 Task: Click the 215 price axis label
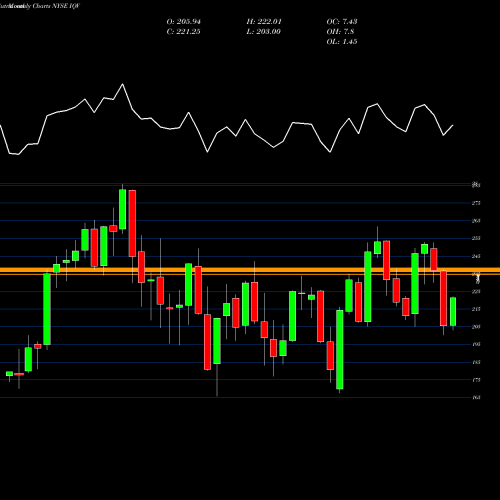[x=476, y=309]
